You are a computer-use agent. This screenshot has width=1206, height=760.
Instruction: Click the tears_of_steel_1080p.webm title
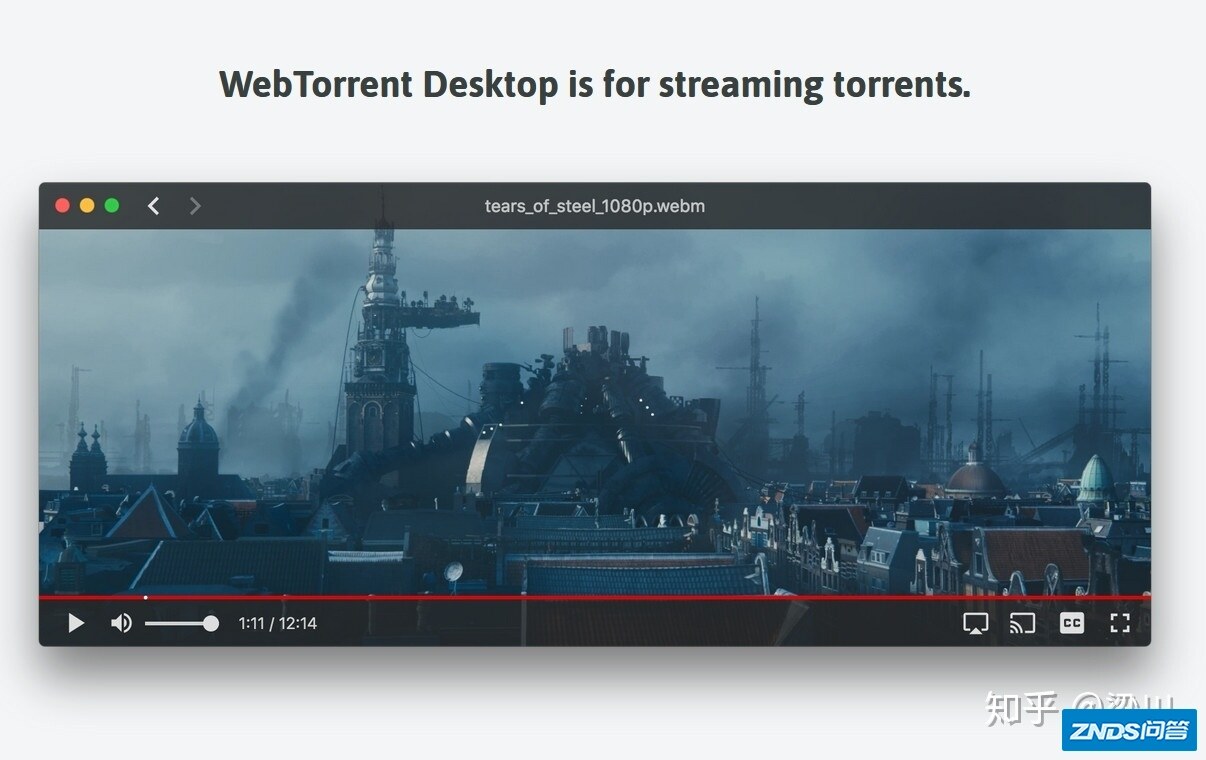595,206
